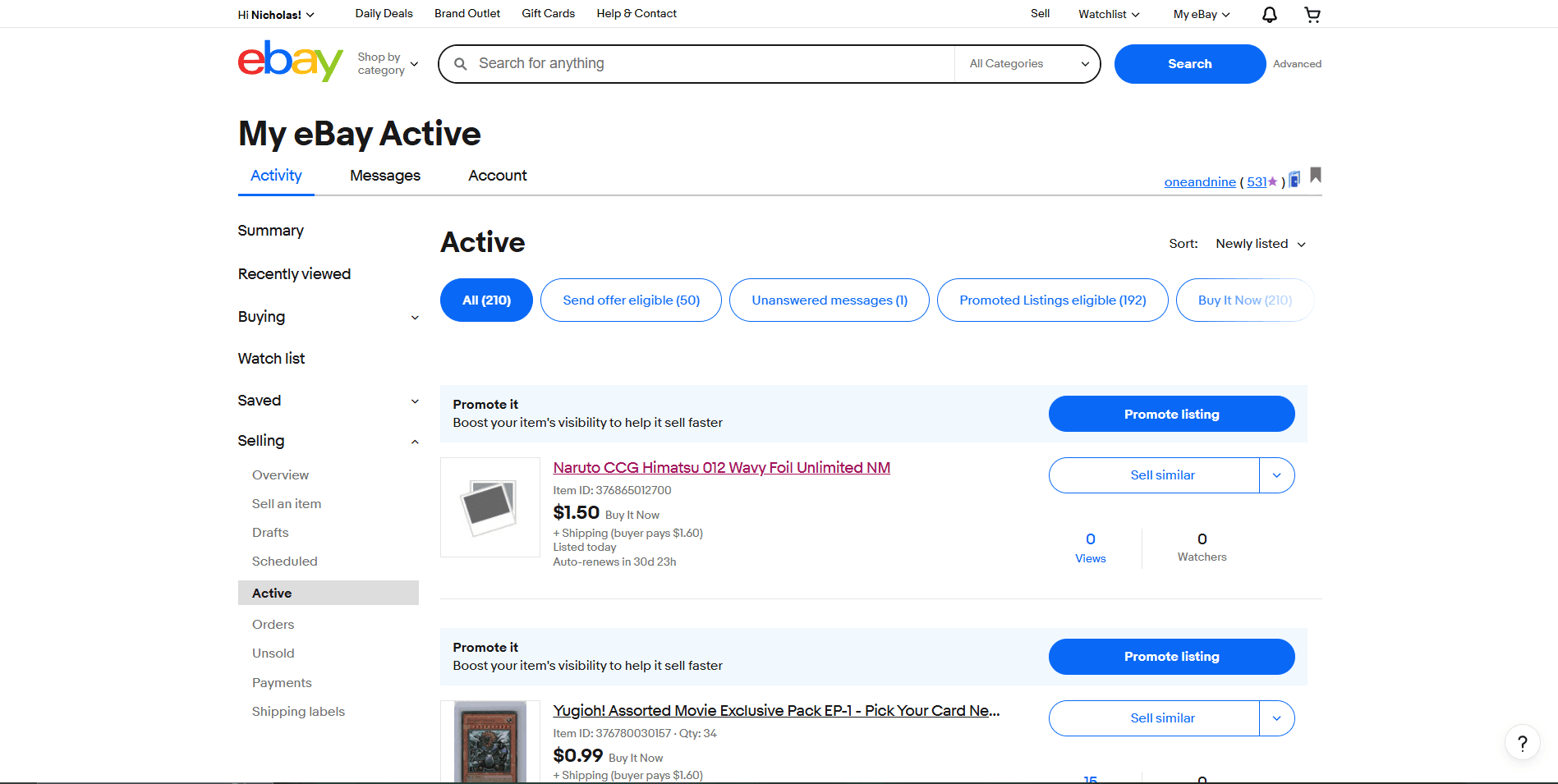
Task: Switch to the Messages tab
Action: point(384,175)
